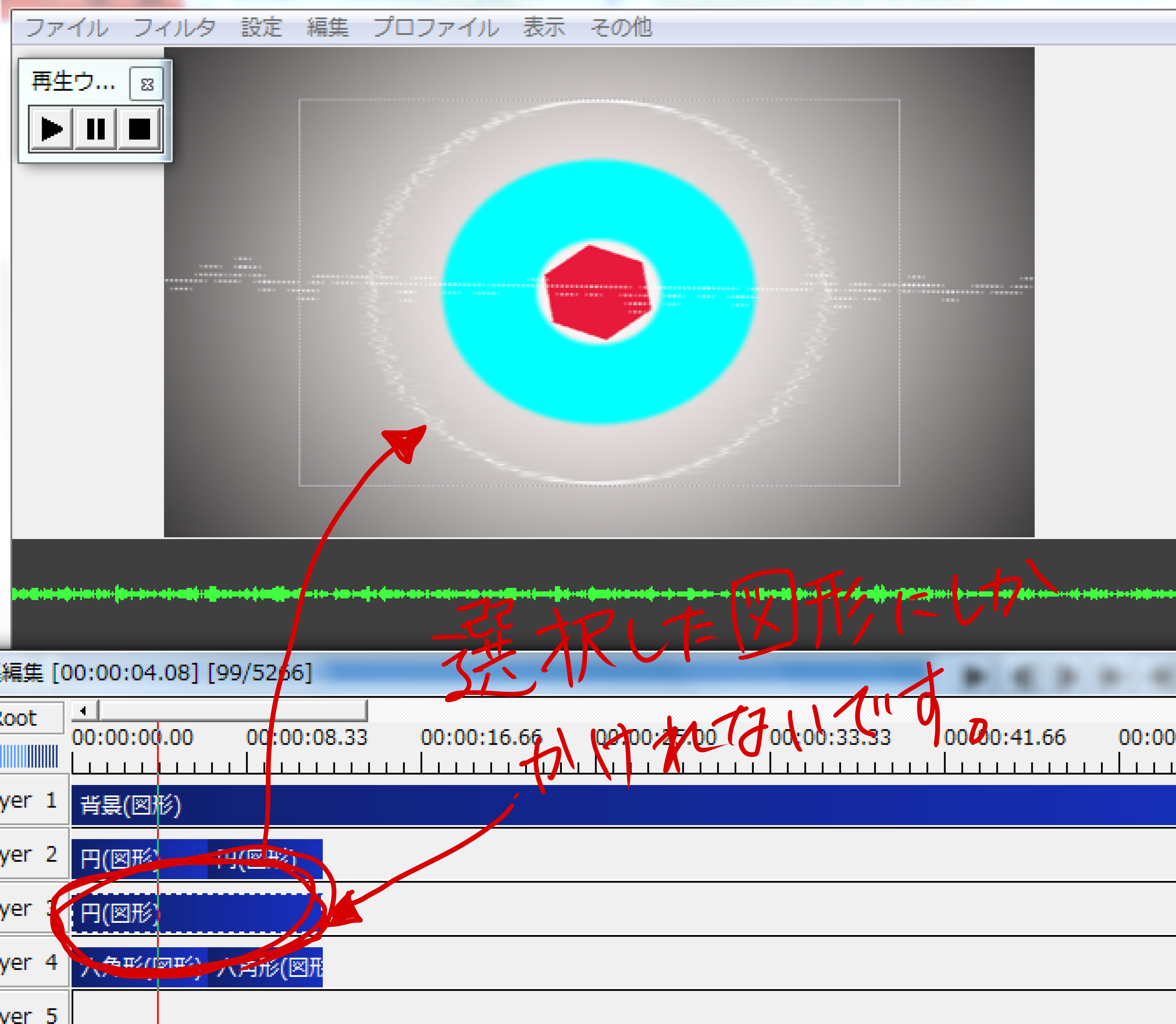Open the その他 menu

[x=621, y=27]
